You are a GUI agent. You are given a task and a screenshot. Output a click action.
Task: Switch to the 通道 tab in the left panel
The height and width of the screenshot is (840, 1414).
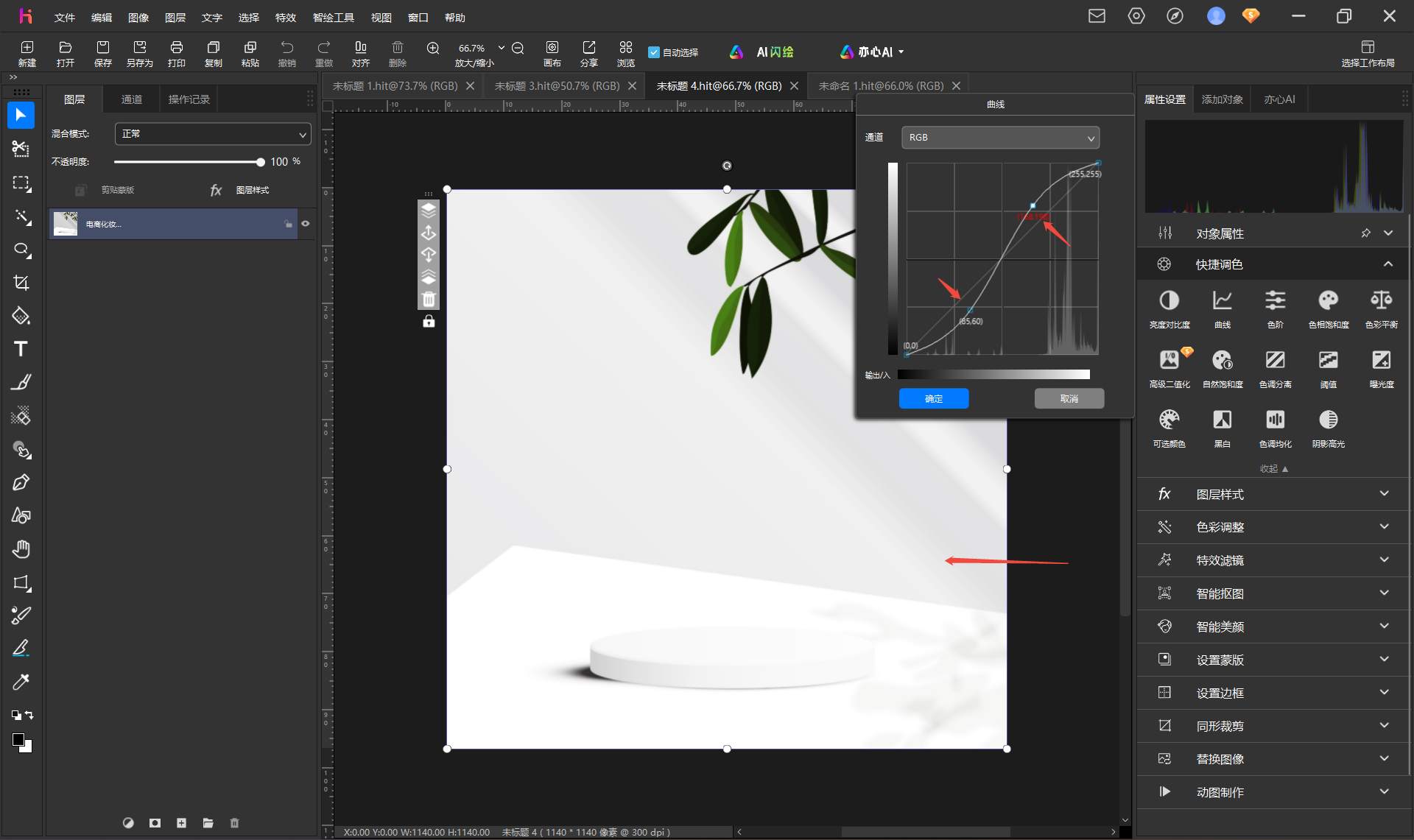click(x=132, y=99)
